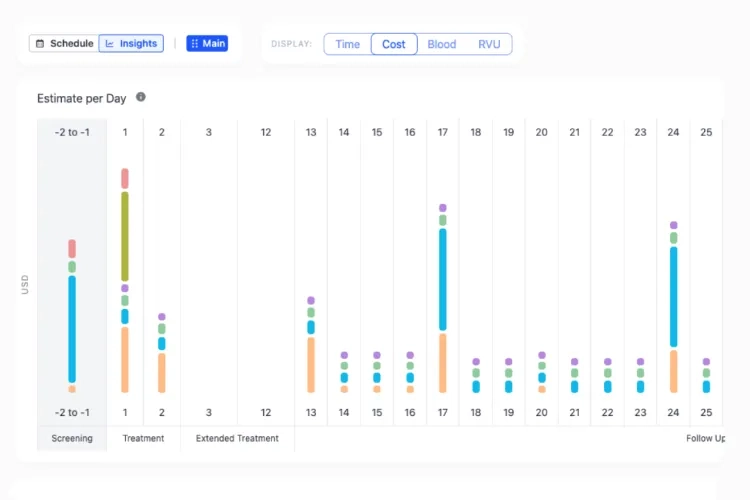Select the Cost display option

coord(394,44)
